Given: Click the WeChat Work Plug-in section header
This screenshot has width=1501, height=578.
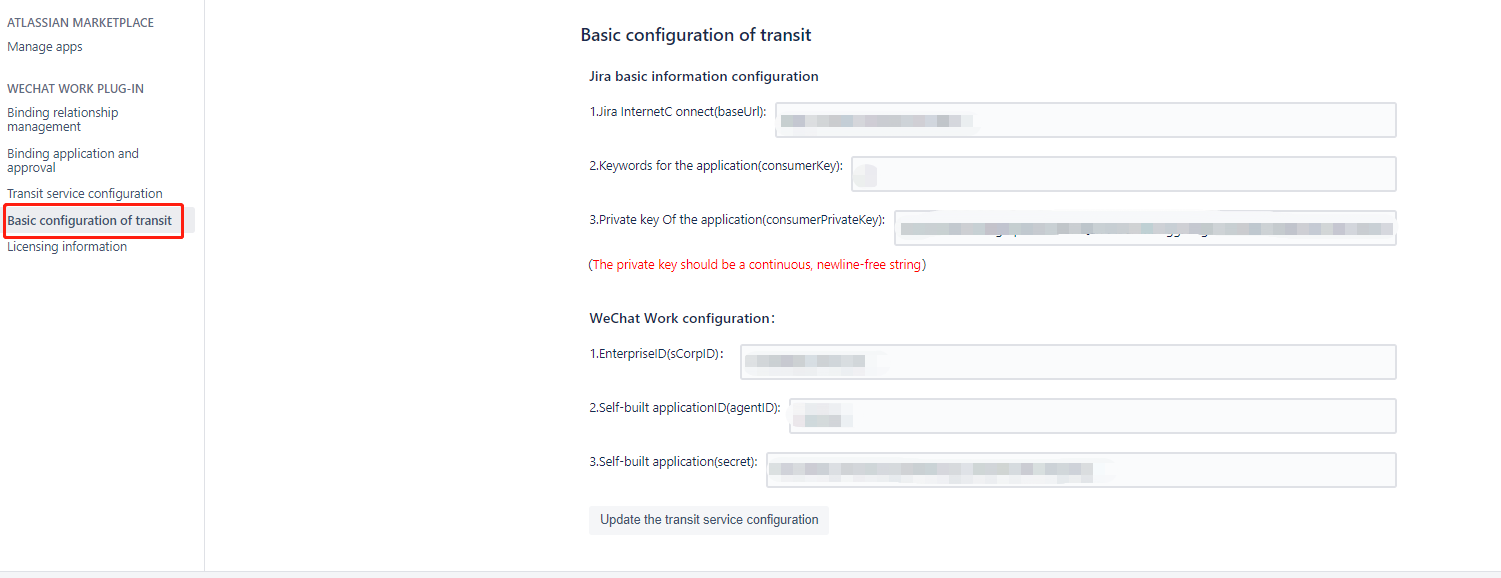Looking at the screenshot, I should [76, 89].
